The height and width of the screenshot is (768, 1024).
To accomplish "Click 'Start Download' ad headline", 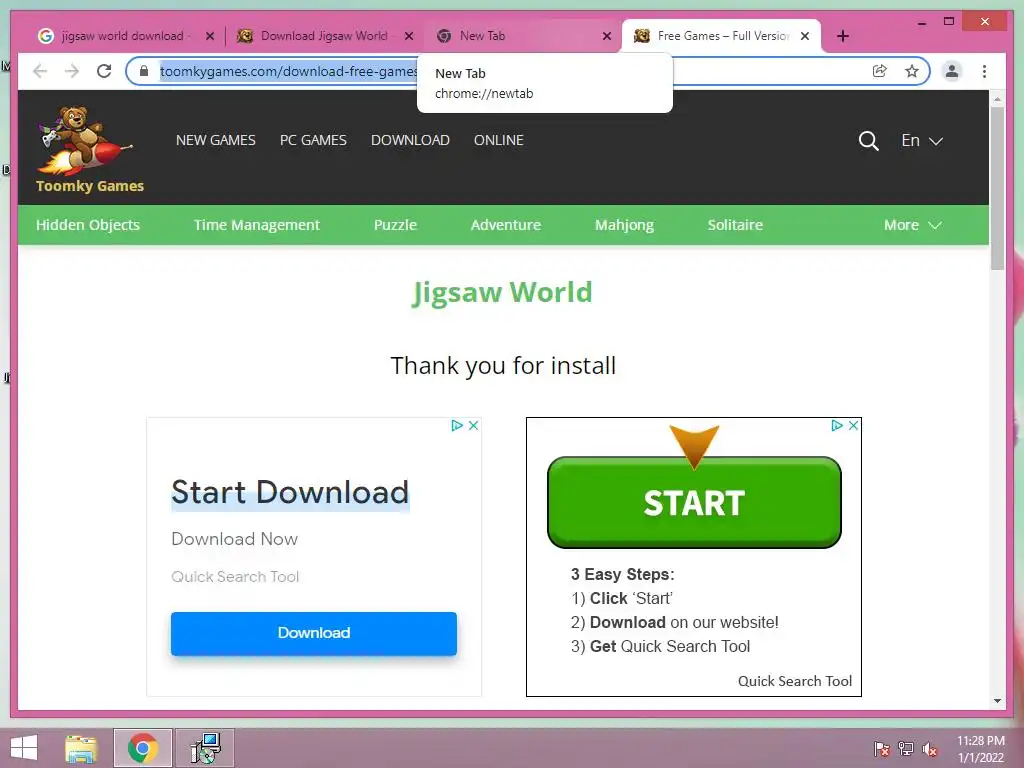I will tap(290, 492).
